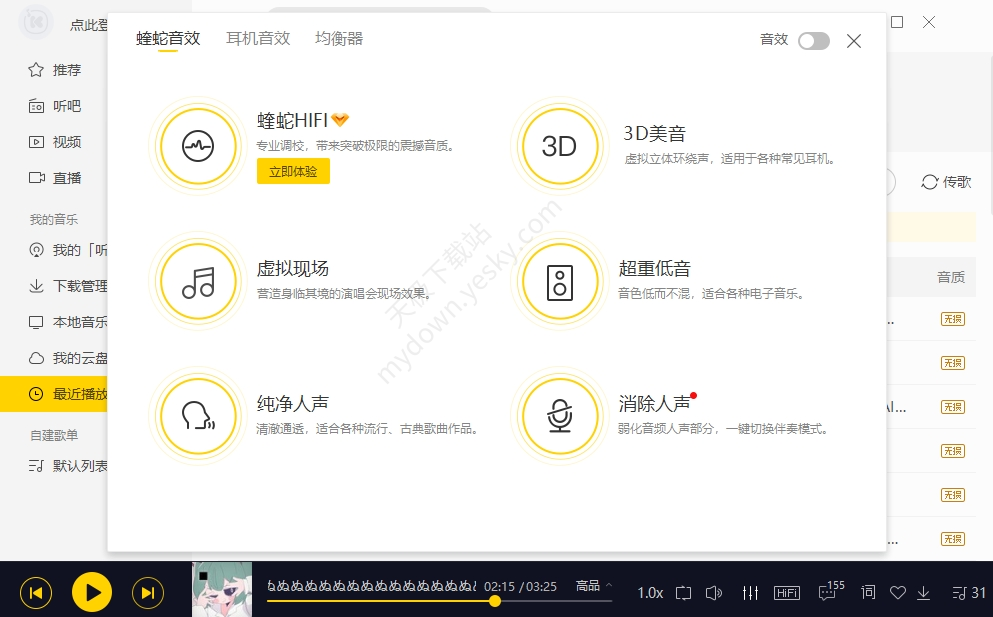Show lyrics with the 词 icon
Image resolution: width=993 pixels, height=617 pixels.
[868, 592]
